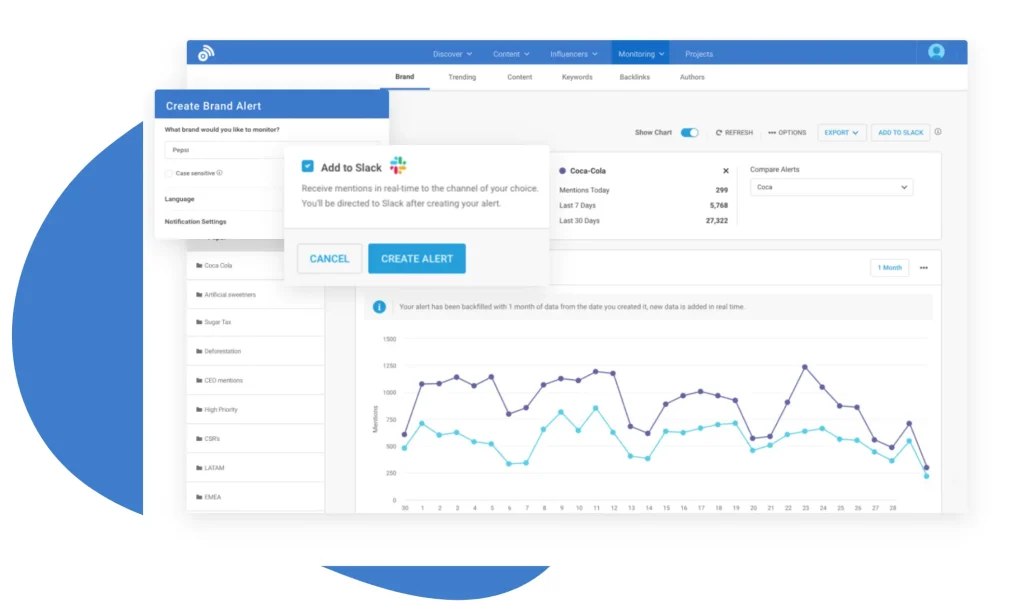This screenshot has height=609, width=1024.
Task: Click the user avatar in the top right
Action: tap(936, 52)
